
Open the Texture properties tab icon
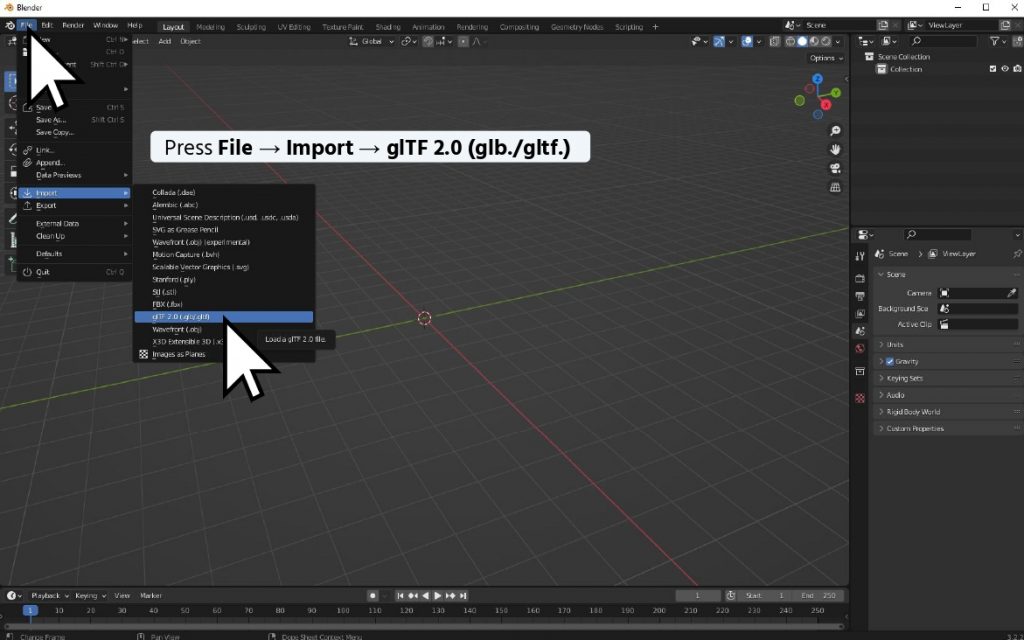coord(859,398)
